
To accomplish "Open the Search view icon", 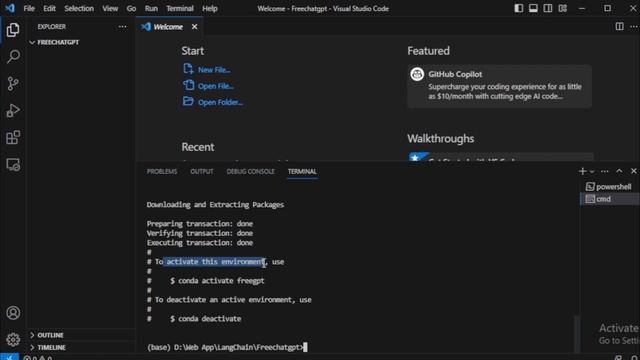I will click(x=13, y=56).
